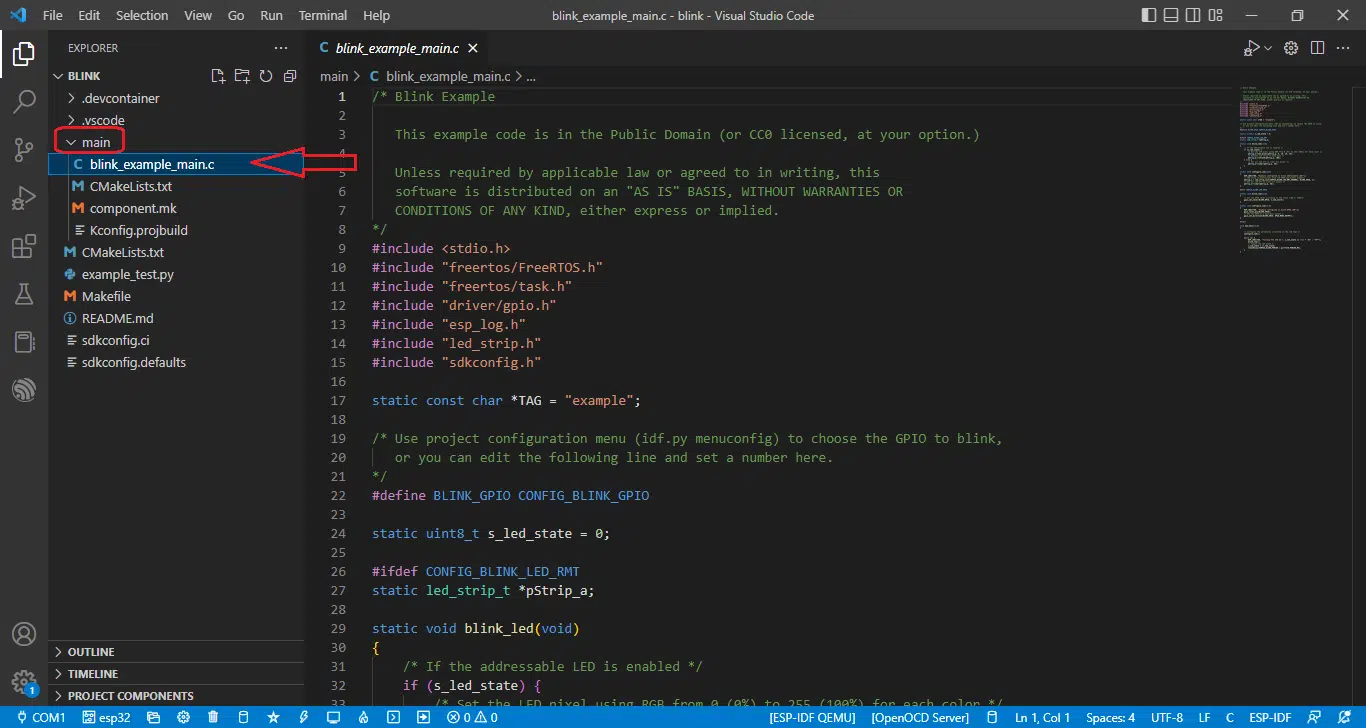Image resolution: width=1366 pixels, height=728 pixels.
Task: Close the blink_example_main.c tab
Action: pyautogui.click(x=473, y=48)
